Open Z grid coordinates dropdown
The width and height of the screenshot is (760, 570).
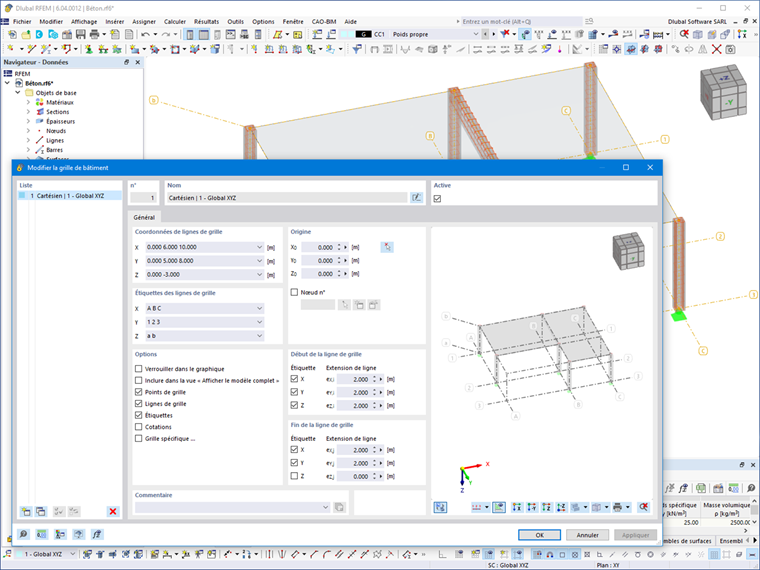click(x=259, y=274)
